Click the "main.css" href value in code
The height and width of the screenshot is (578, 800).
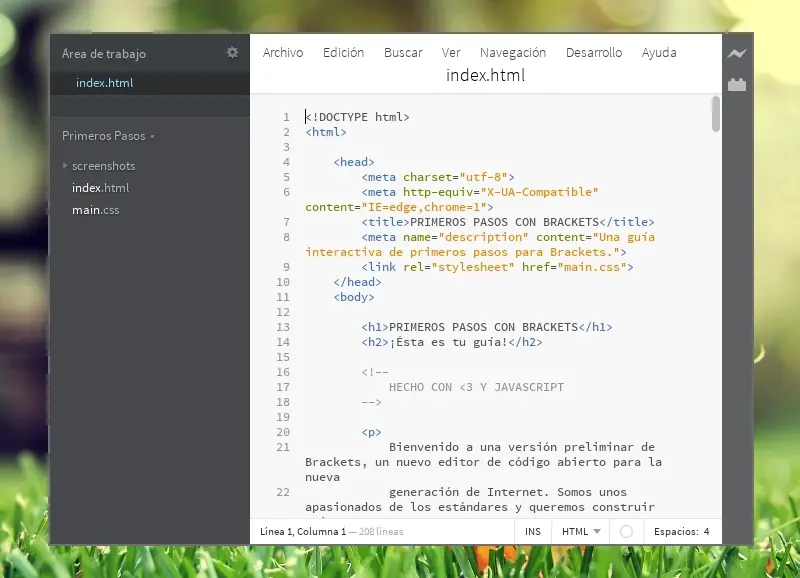tap(592, 267)
